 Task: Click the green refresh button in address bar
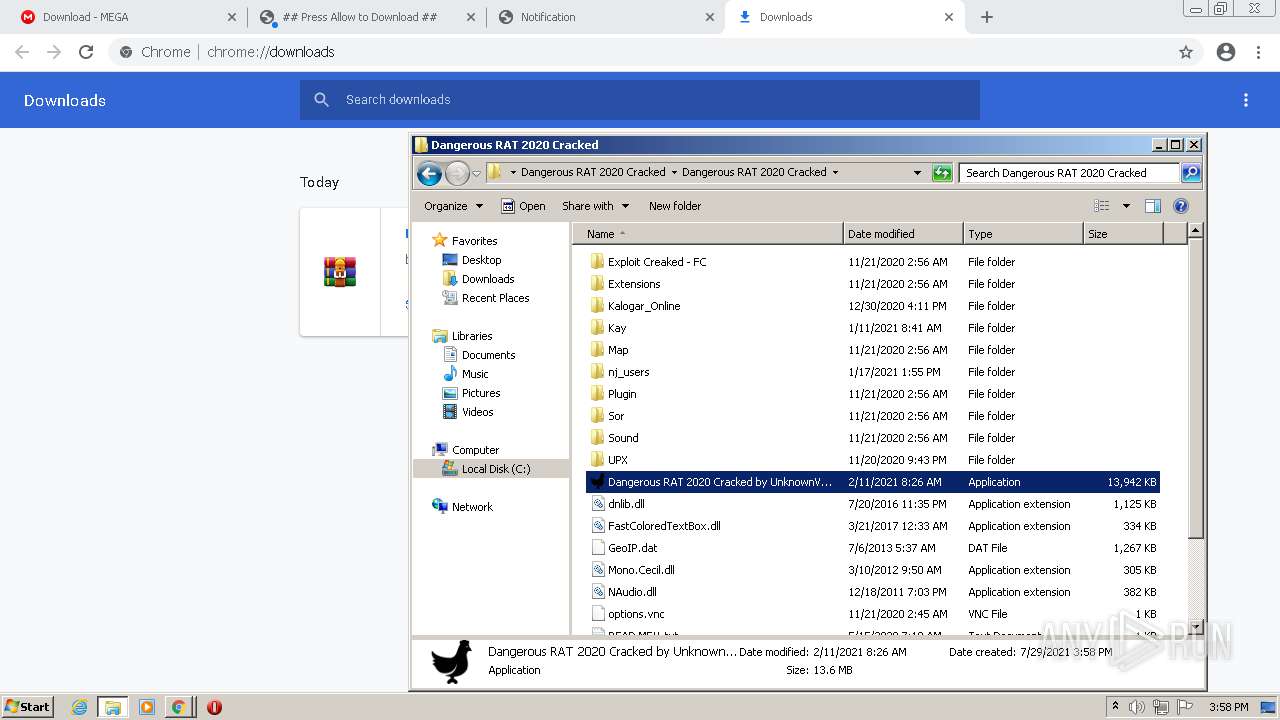coord(942,173)
